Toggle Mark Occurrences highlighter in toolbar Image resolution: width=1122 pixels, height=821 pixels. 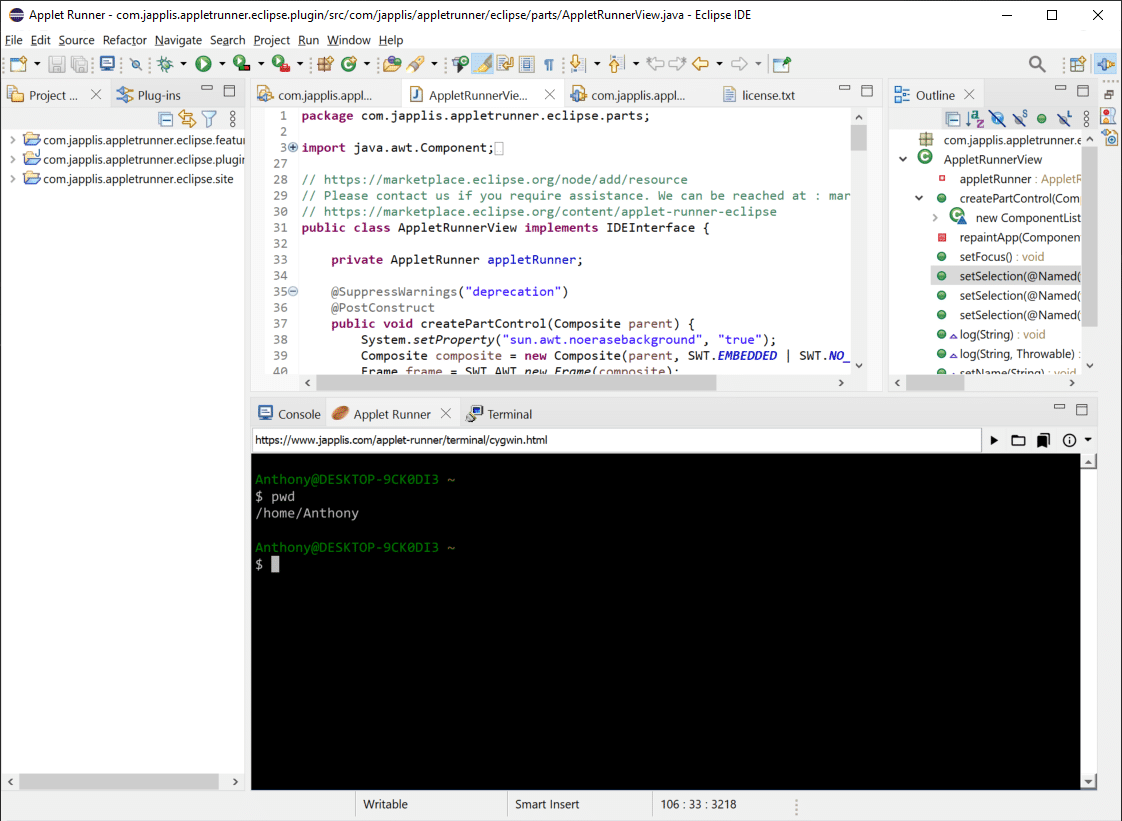coord(484,64)
